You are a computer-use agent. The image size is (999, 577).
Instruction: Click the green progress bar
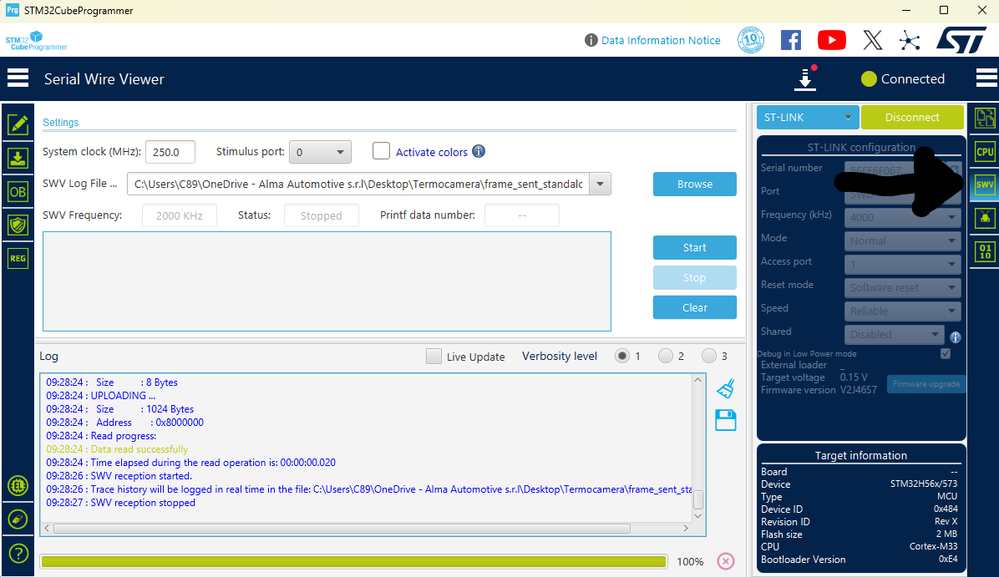(x=354, y=561)
